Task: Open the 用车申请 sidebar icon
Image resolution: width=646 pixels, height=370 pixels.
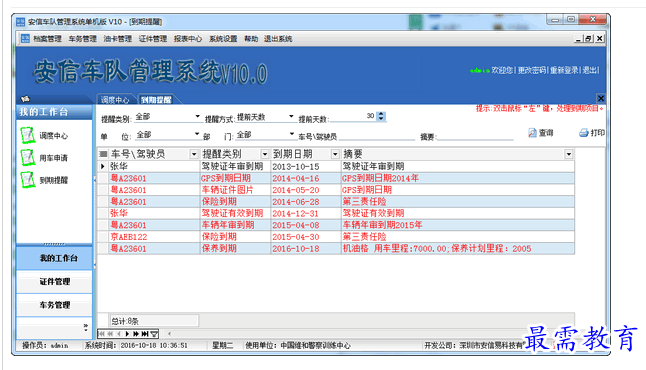Action: [x=28, y=157]
